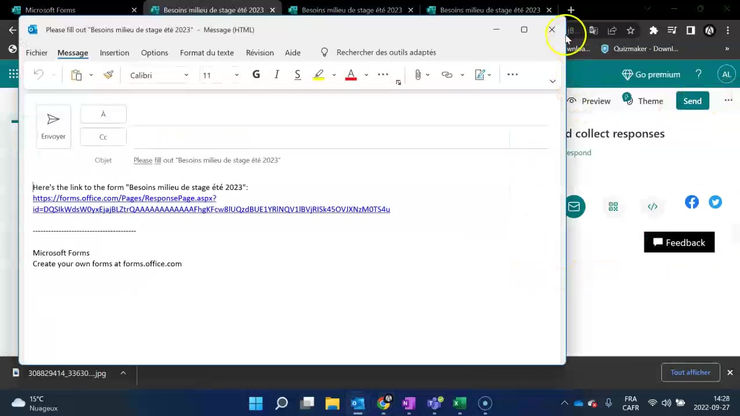
Task: Select the Format Painter brush
Action: 109,75
